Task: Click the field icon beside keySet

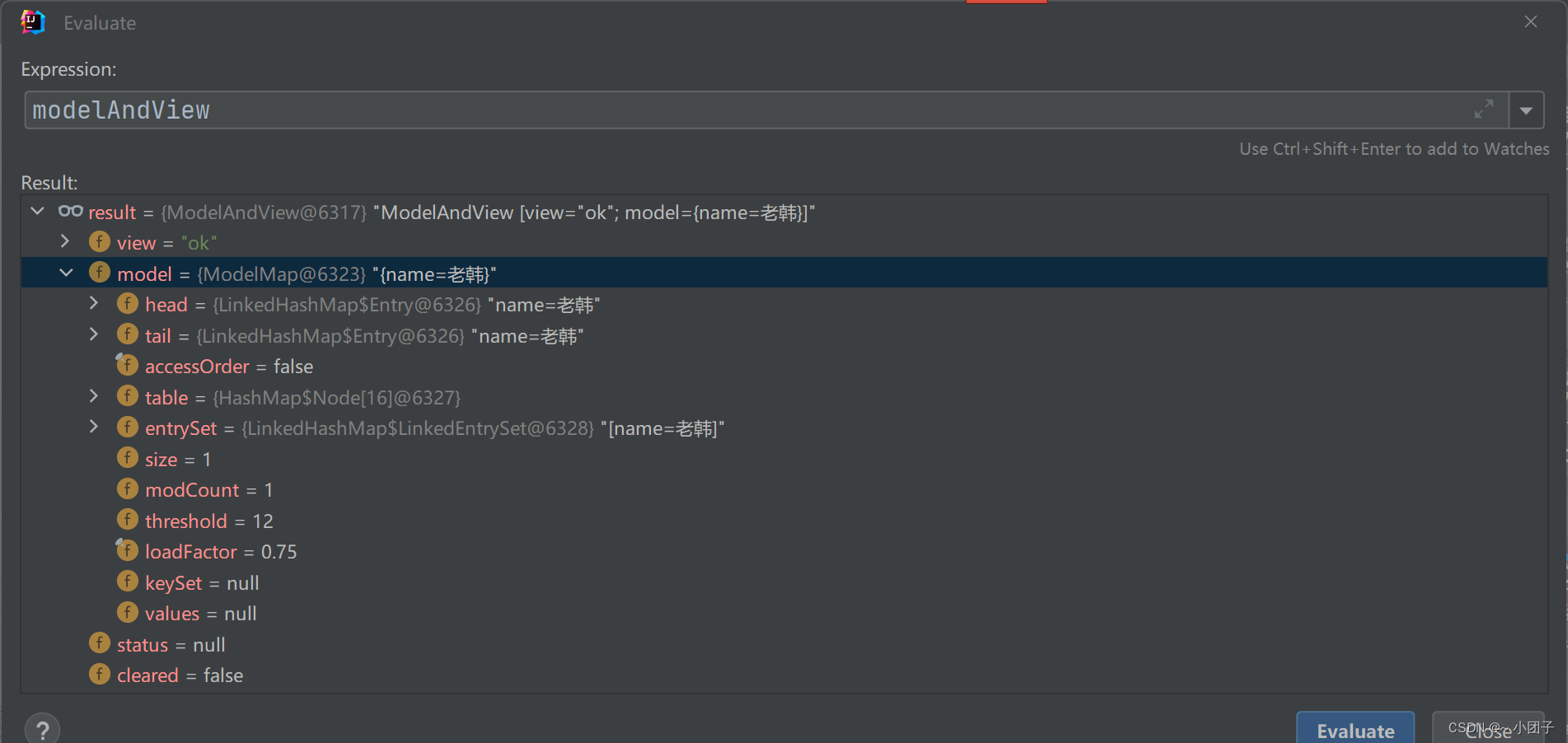Action: click(128, 582)
